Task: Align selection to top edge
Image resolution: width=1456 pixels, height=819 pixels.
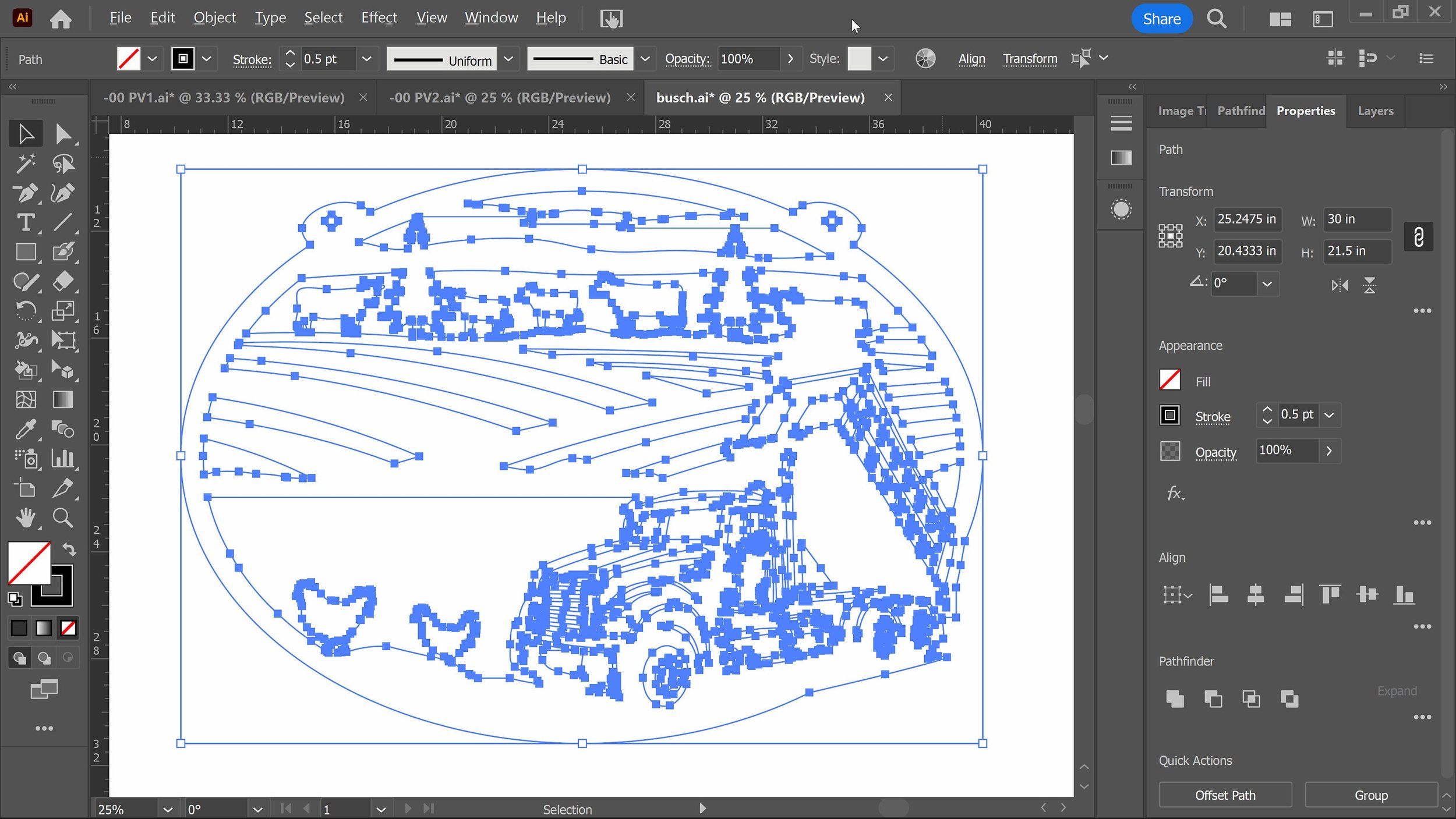Action: [x=1330, y=594]
